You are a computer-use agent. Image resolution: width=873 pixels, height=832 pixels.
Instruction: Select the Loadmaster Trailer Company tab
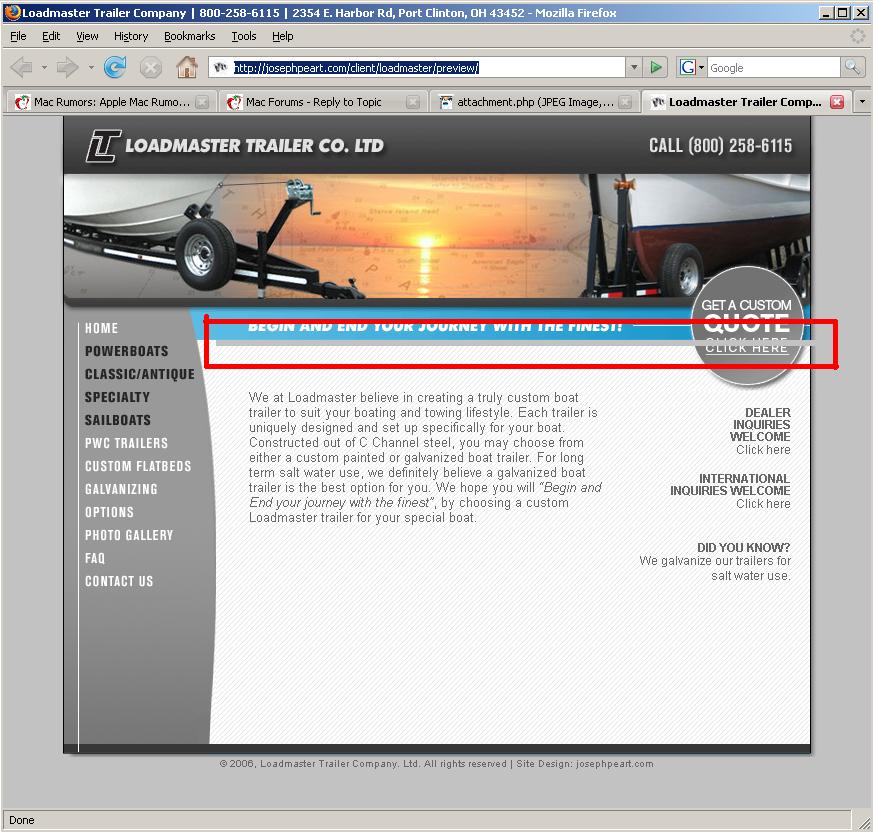coord(747,102)
